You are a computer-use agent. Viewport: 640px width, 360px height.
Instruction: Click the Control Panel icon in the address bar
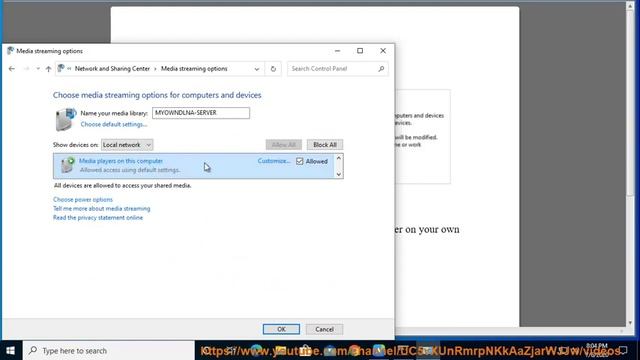pos(61,69)
